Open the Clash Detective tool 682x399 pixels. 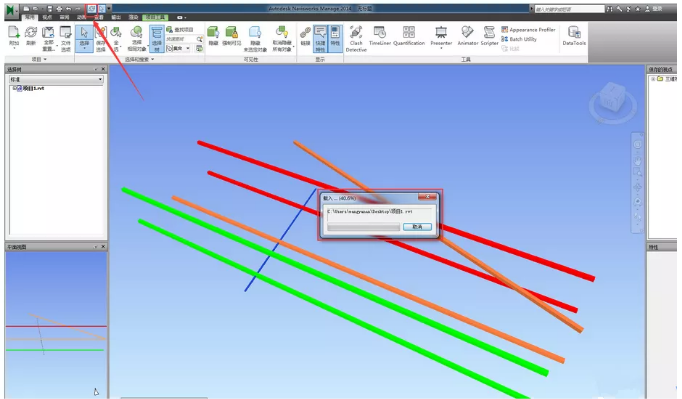(356, 39)
